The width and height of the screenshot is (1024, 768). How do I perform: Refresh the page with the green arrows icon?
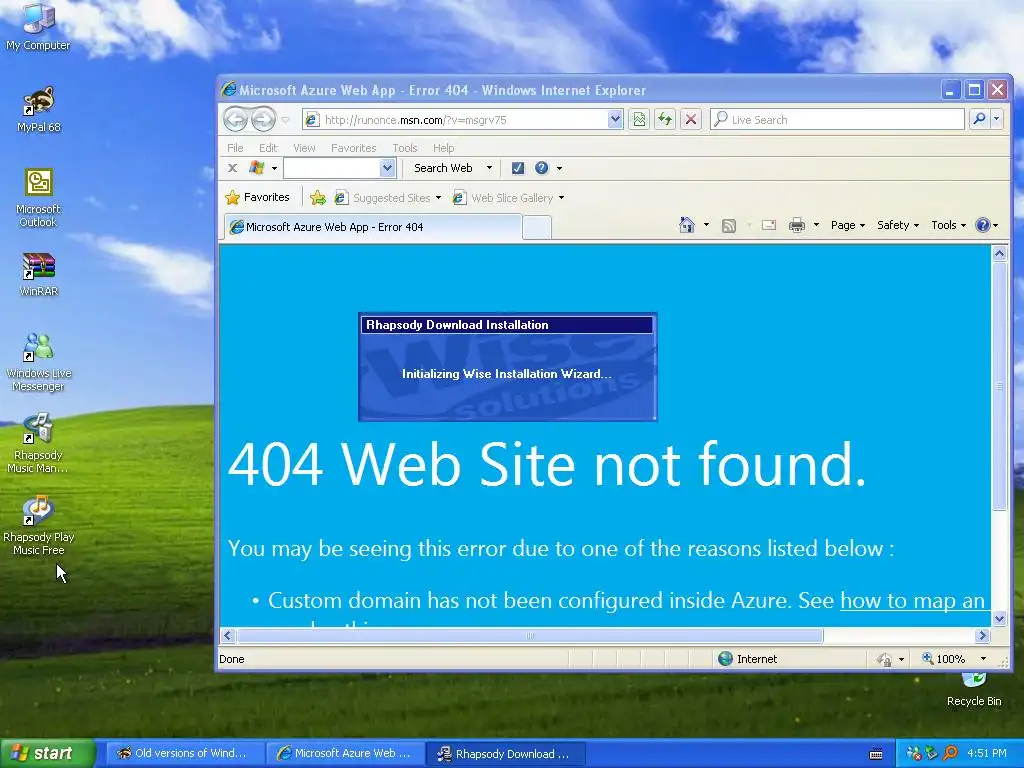665,120
